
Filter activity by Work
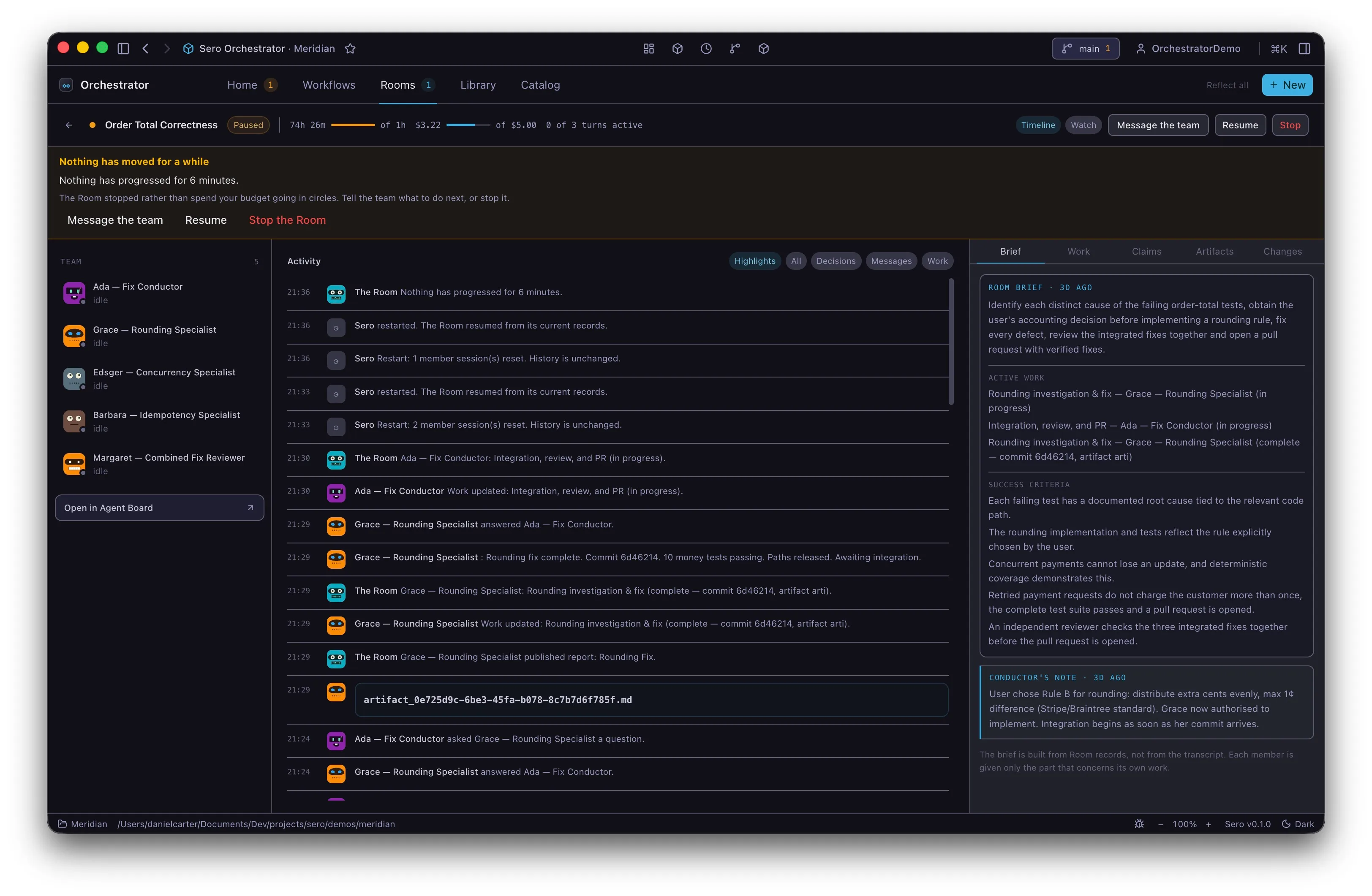937,261
